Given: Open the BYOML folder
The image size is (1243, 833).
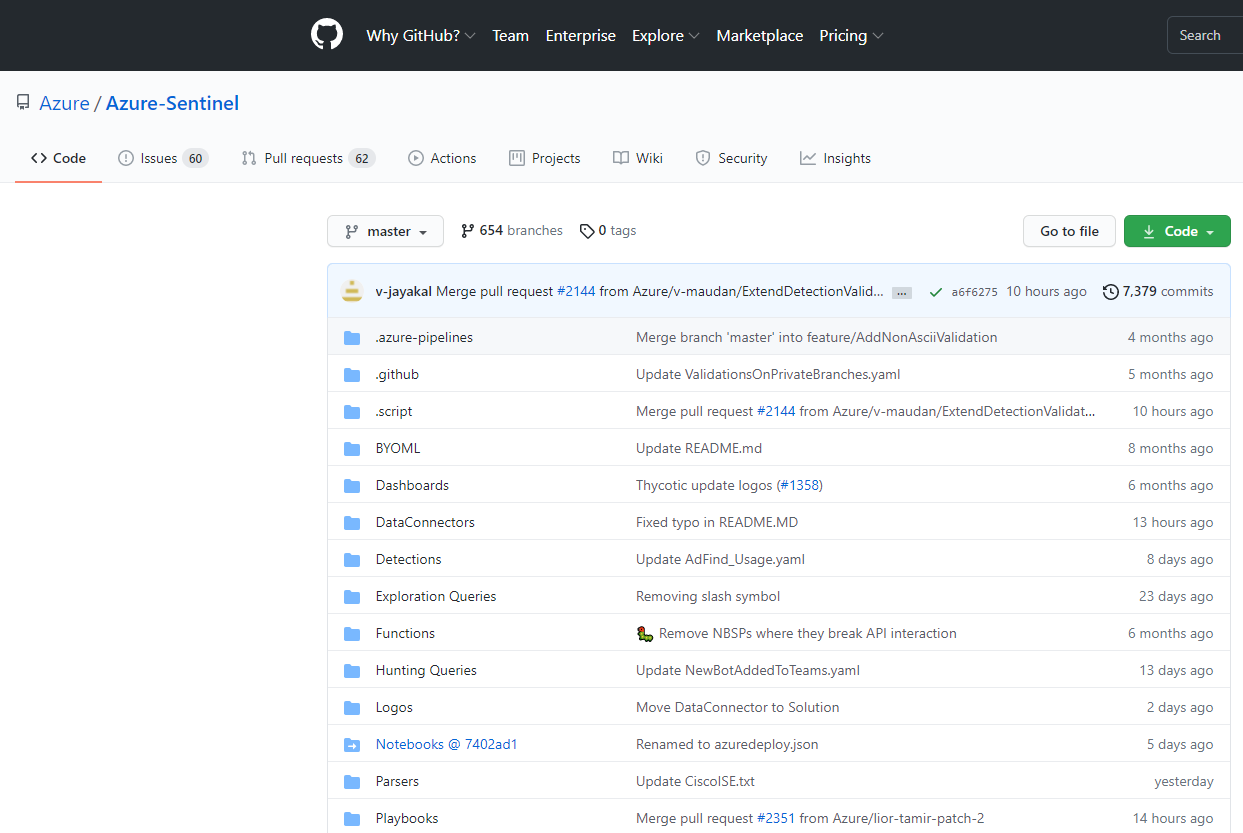Looking at the screenshot, I should tap(398, 449).
